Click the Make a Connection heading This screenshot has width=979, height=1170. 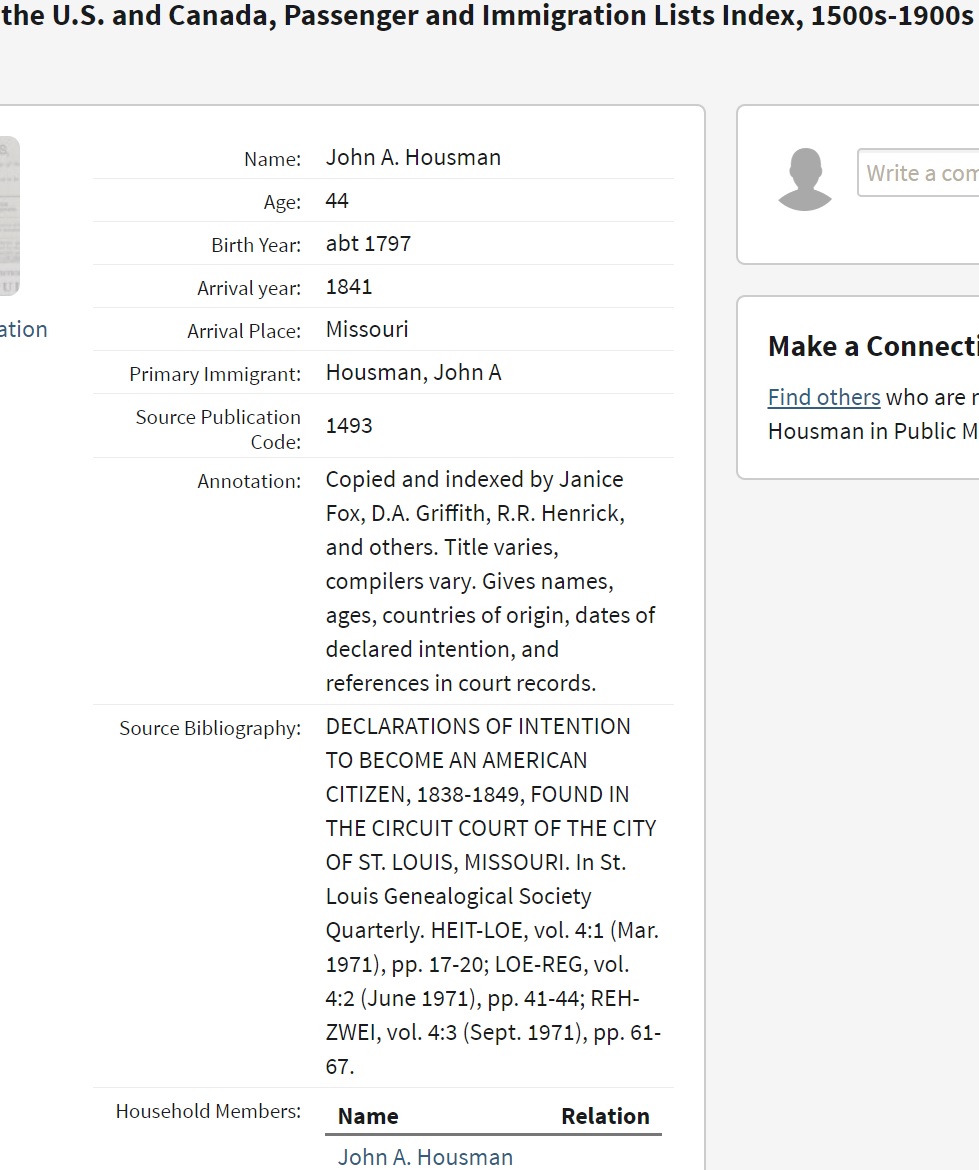872,346
